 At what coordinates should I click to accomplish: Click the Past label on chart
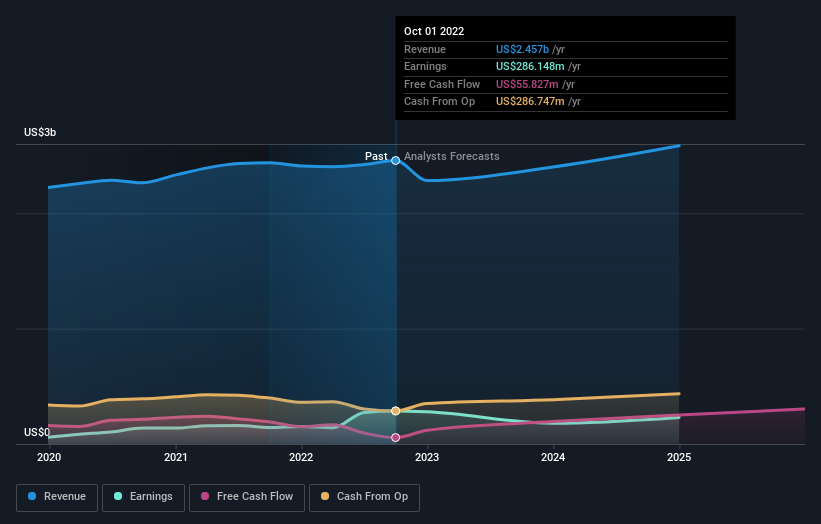coord(376,156)
